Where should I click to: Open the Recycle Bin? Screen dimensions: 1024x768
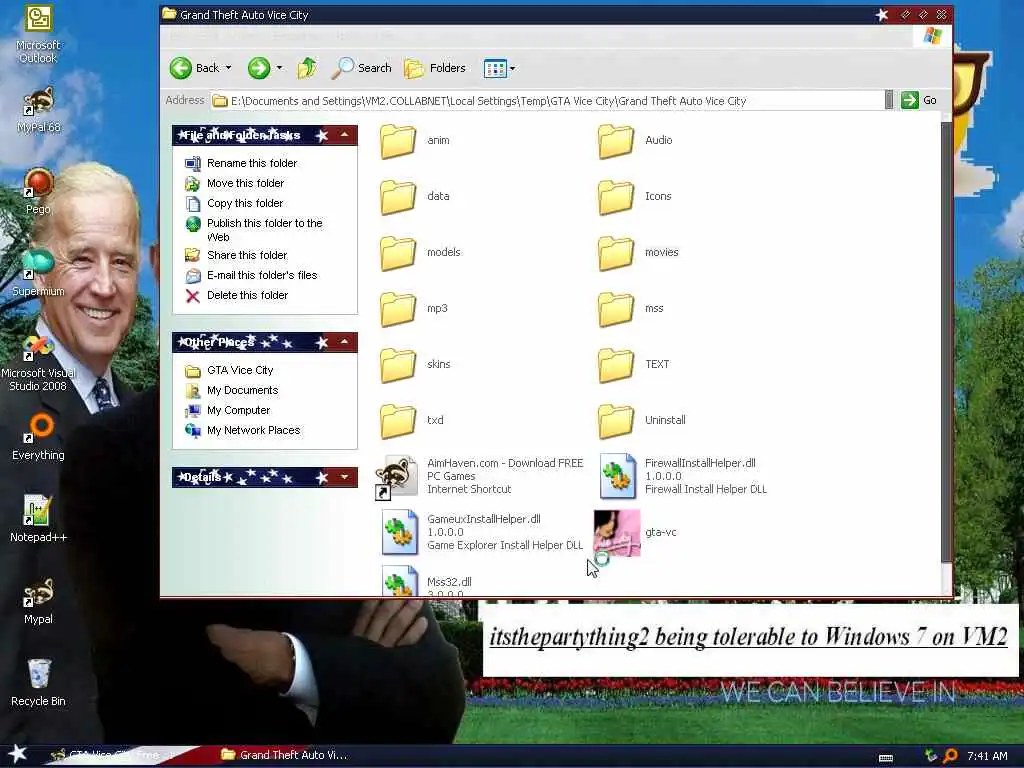(38, 682)
